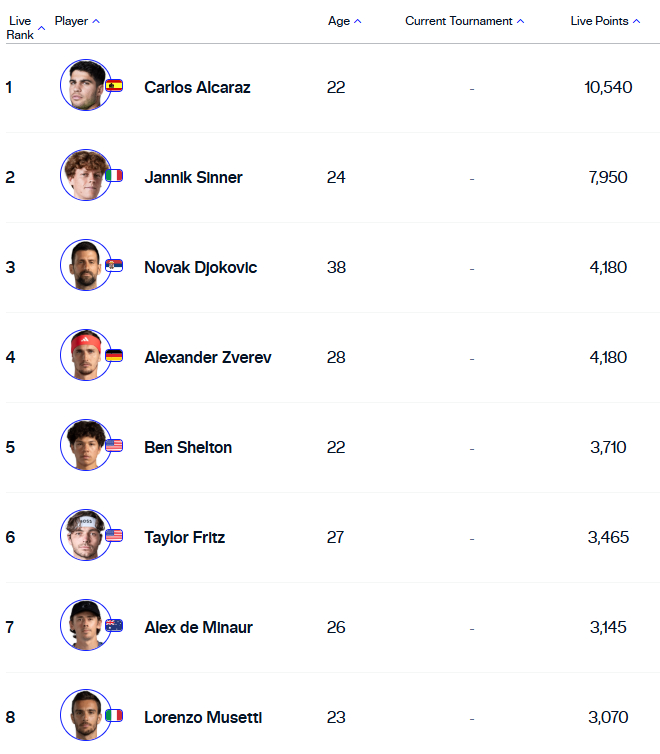Open Novak Djokovic's profile link
This screenshot has height=754, width=660.
point(200,267)
